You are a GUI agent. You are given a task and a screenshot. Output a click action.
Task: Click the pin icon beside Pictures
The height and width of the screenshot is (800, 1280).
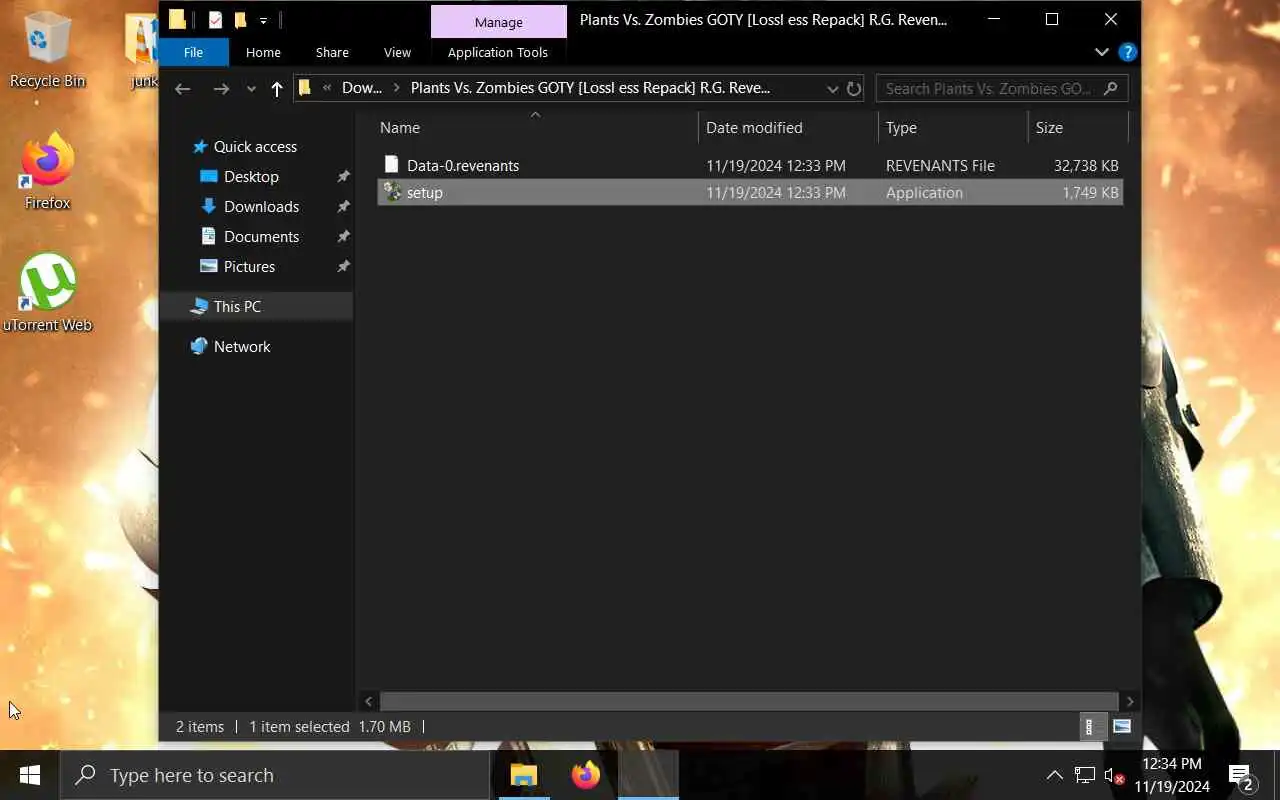[x=343, y=266]
